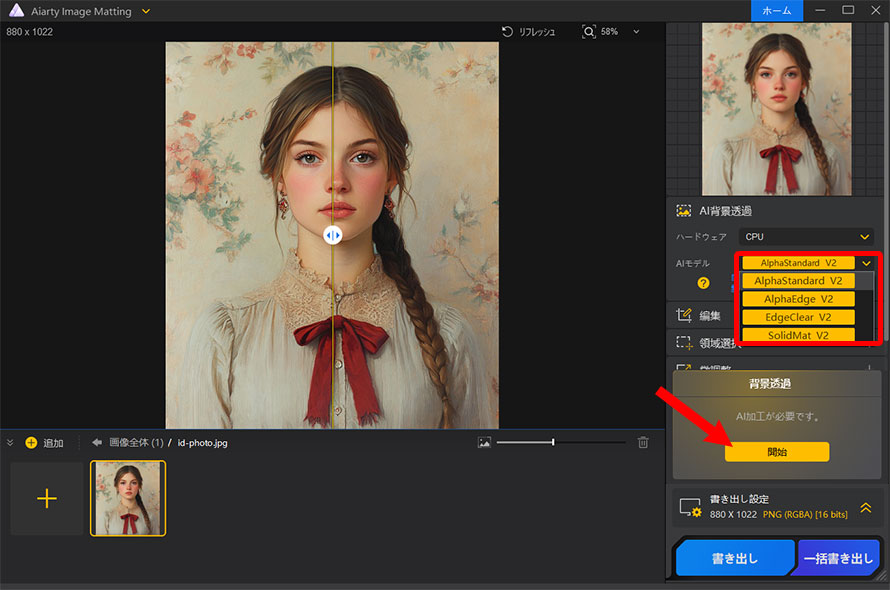Image resolution: width=890 pixels, height=590 pixels.
Task: Click the image size icon beside slider
Action: 484,442
